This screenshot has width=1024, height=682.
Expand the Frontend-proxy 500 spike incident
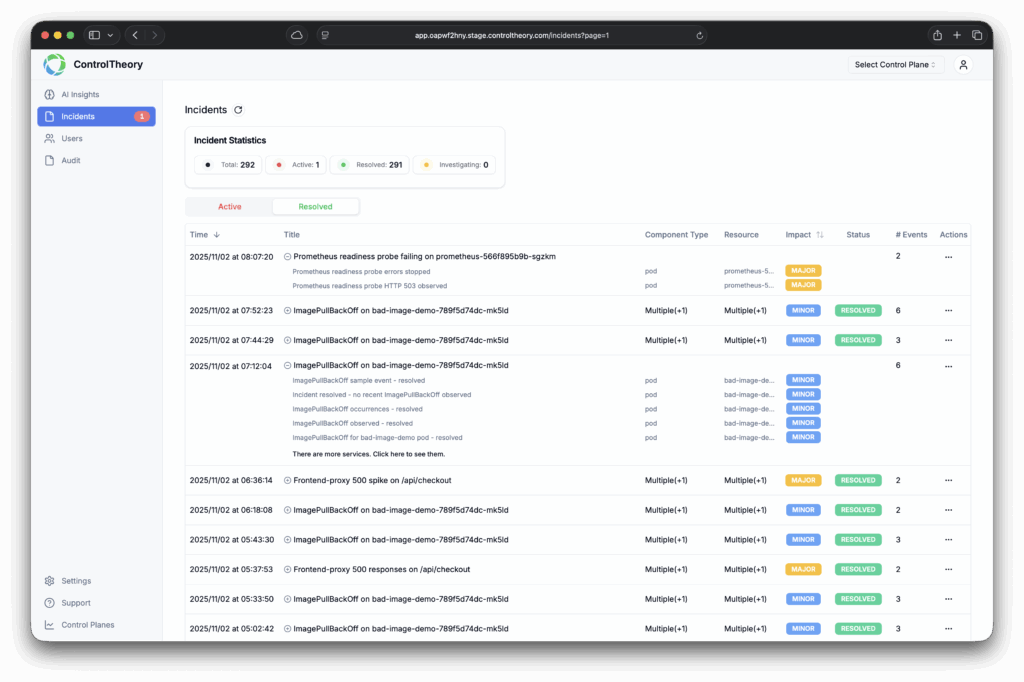pyautogui.click(x=288, y=480)
